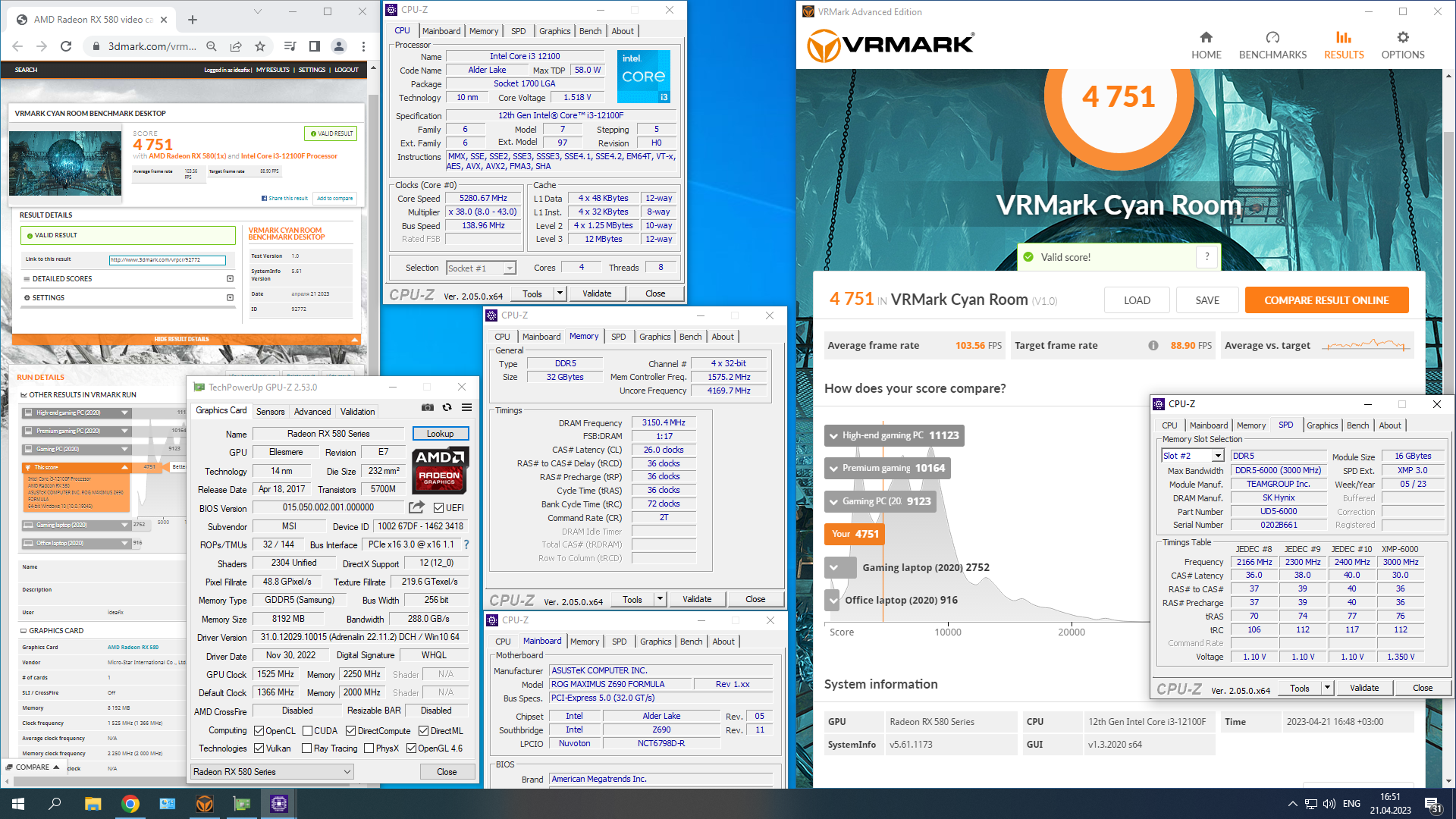
Task: Click Lookup button in GPU-Z
Action: (x=441, y=434)
